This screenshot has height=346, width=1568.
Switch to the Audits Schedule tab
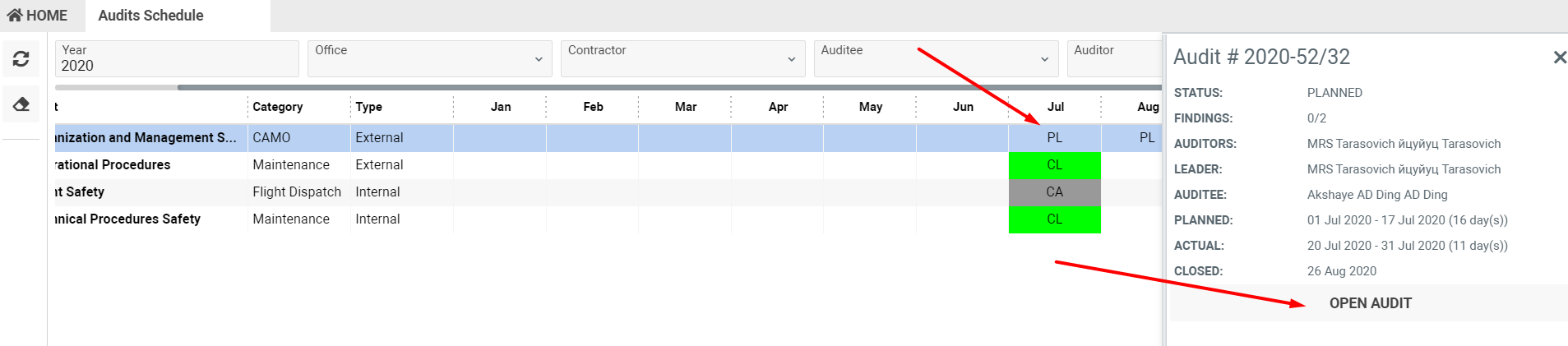click(x=151, y=16)
